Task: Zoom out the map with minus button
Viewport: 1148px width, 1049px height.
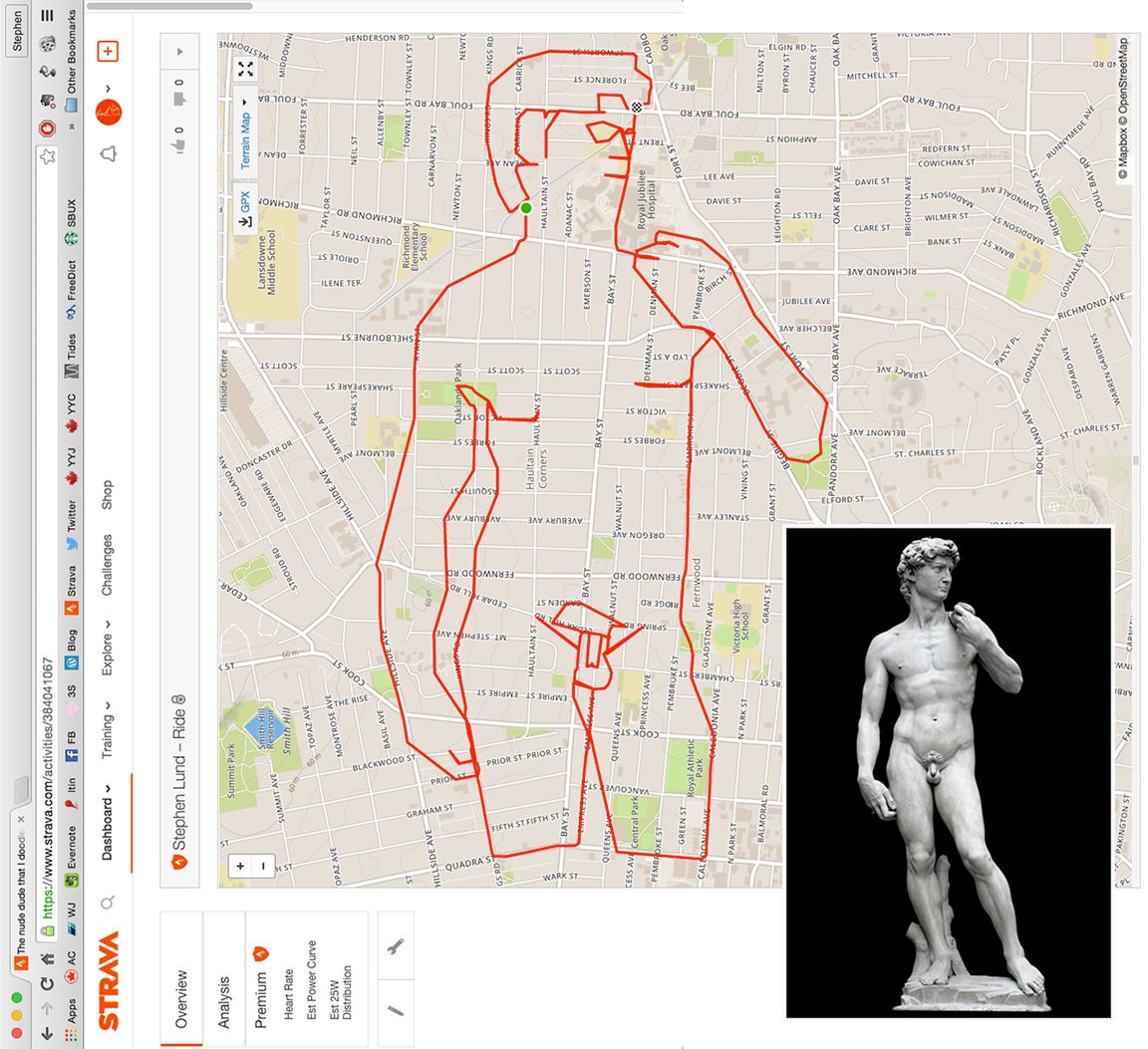Action: coord(263,866)
